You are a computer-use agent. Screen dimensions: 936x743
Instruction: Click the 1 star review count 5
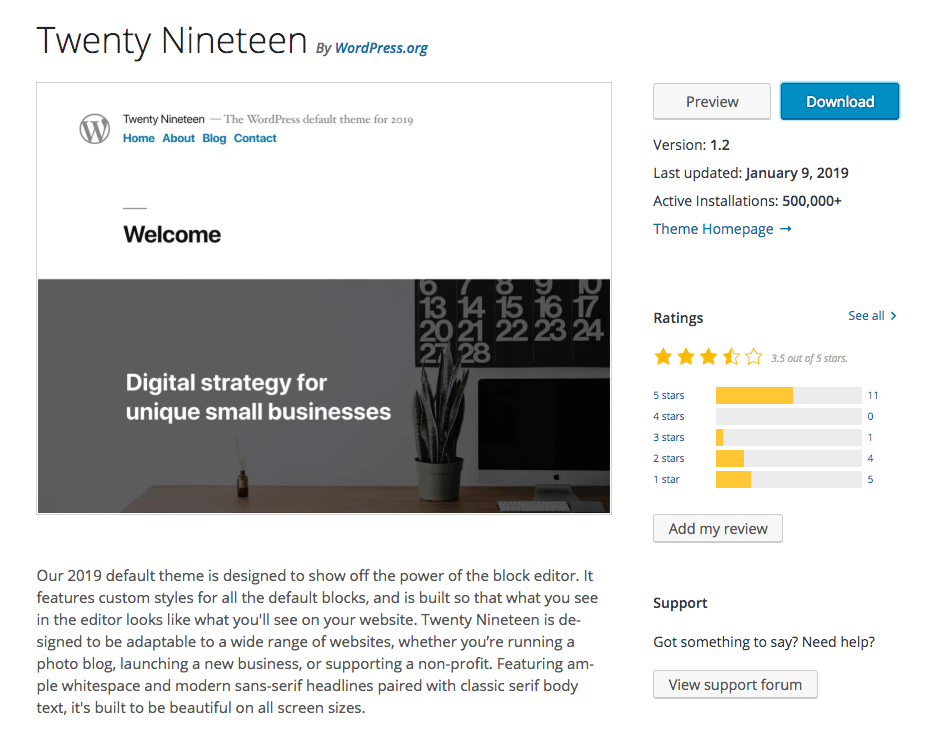pyautogui.click(x=870, y=479)
